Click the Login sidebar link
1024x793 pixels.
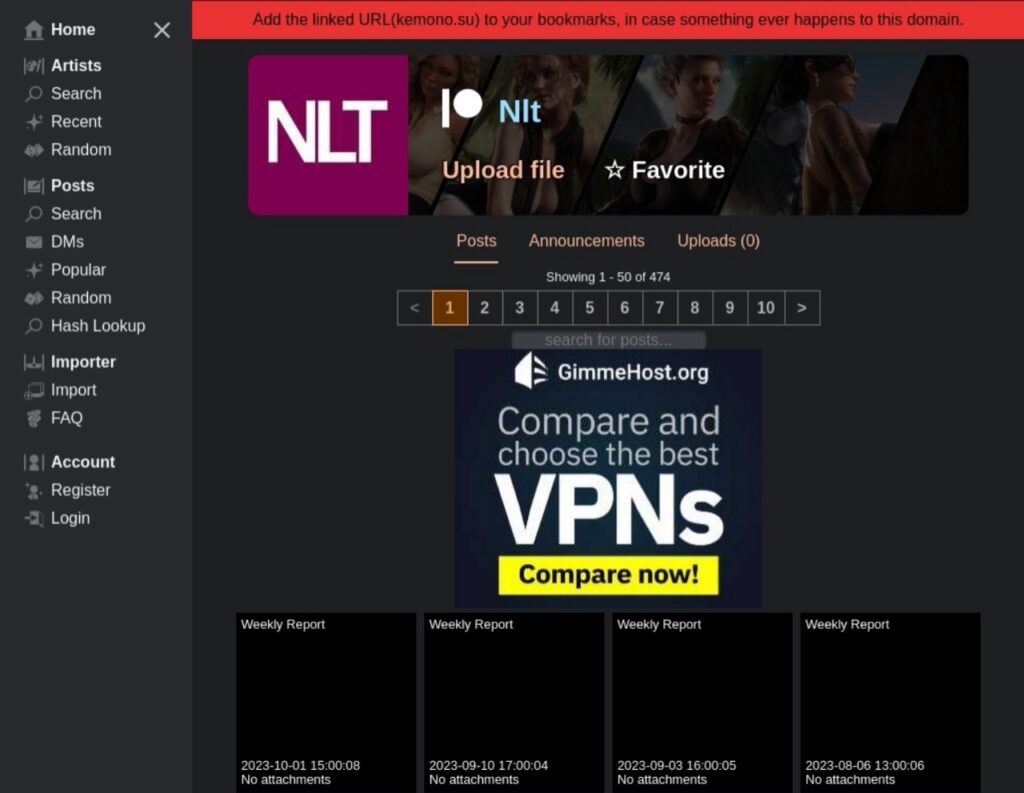pos(71,519)
